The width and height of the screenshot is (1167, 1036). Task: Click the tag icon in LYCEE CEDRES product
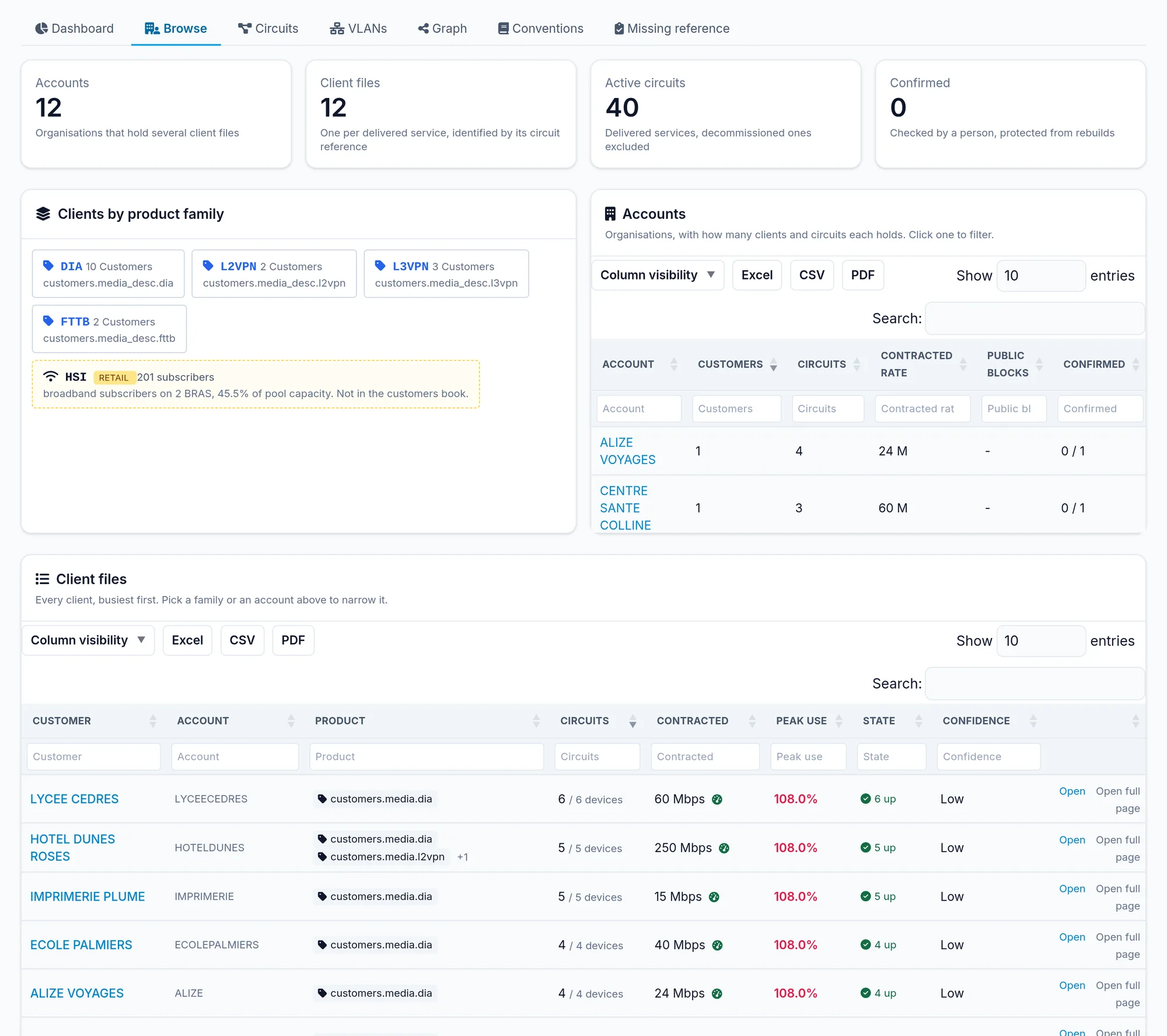coord(322,799)
